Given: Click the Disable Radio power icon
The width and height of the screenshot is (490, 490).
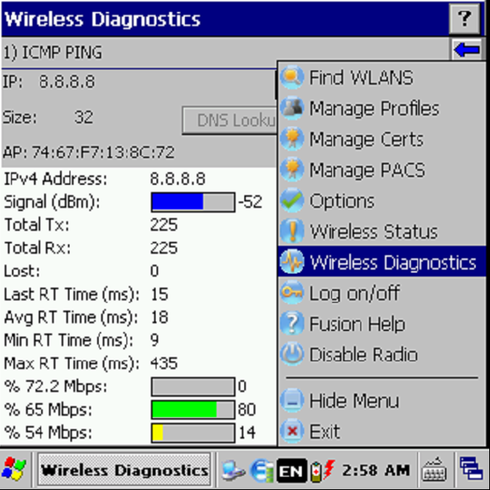Looking at the screenshot, I should [292, 354].
